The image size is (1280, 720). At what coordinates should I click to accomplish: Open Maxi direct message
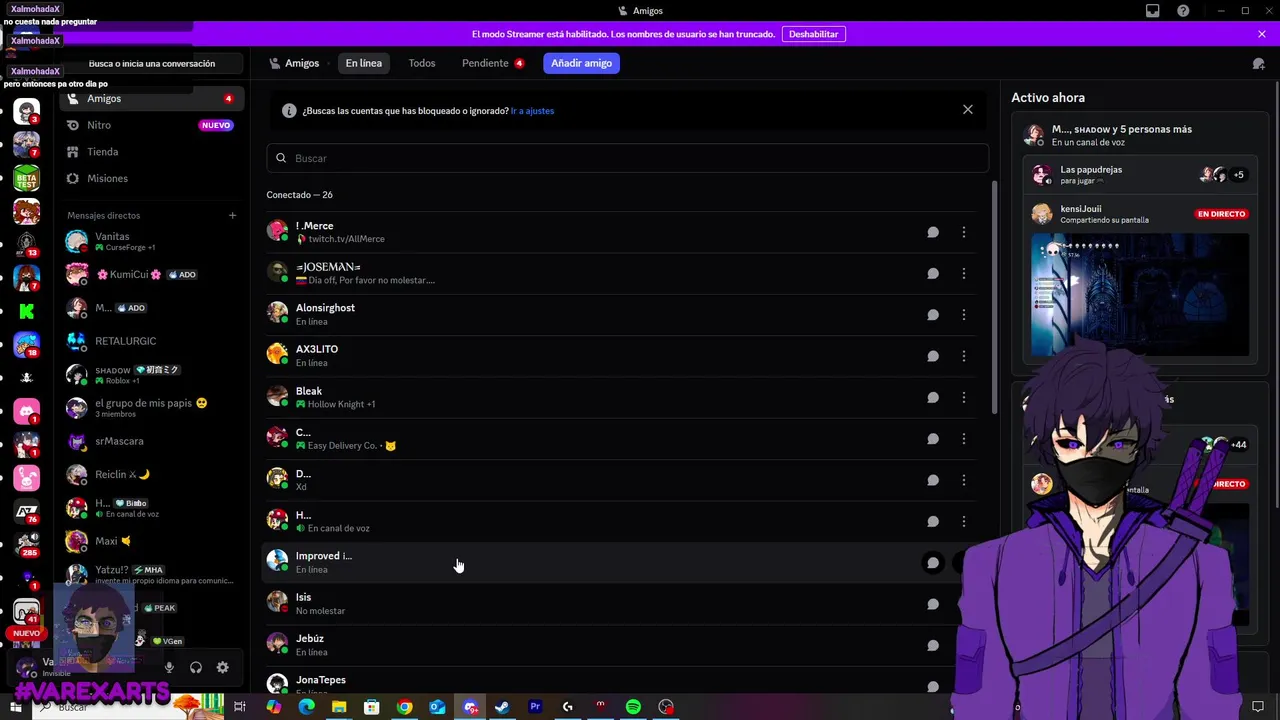click(150, 541)
